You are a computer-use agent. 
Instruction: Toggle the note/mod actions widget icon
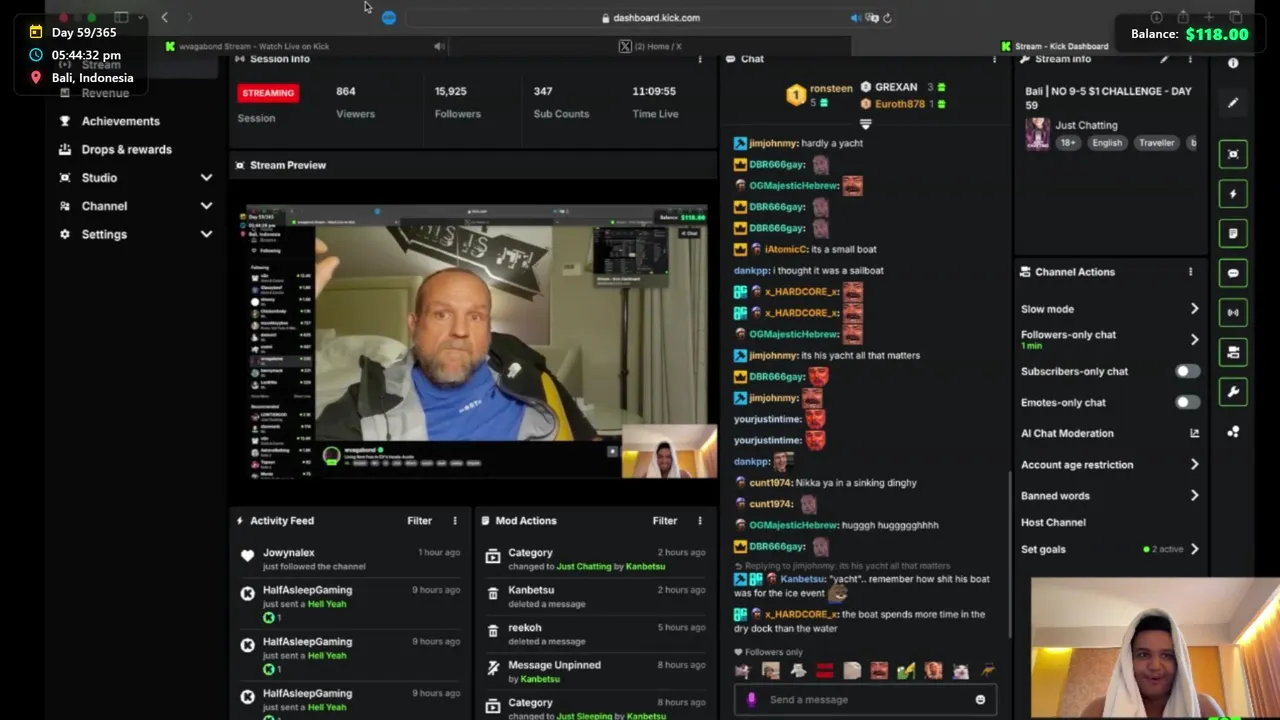point(1233,233)
